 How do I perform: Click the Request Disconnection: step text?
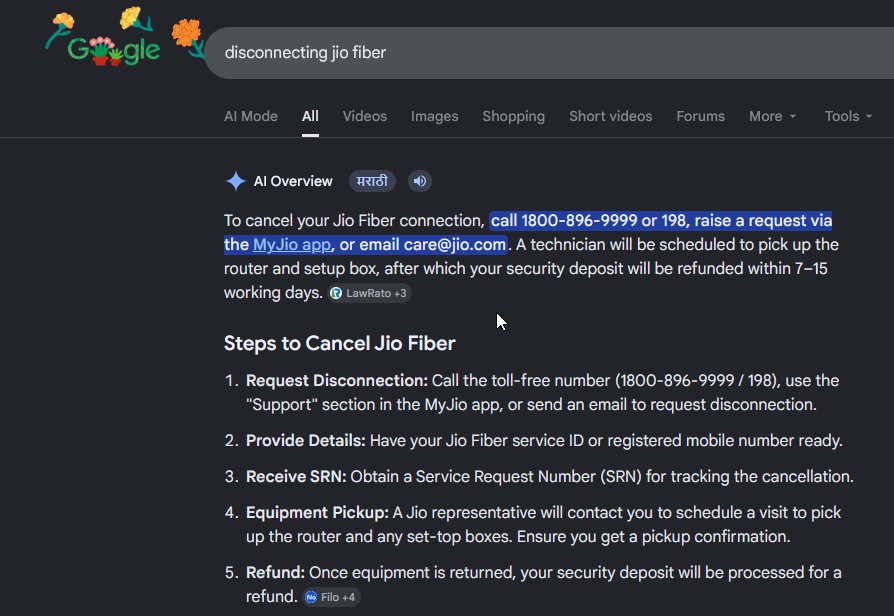337,380
